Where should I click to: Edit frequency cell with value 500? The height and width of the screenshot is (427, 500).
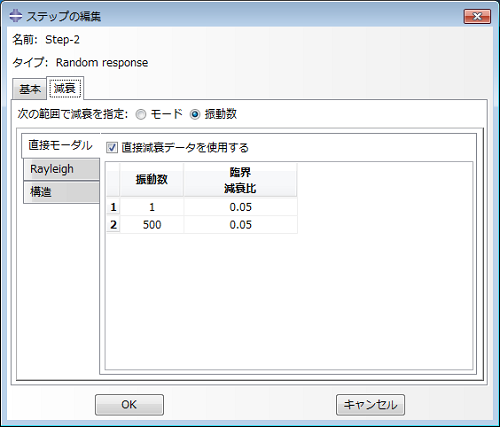(x=152, y=225)
